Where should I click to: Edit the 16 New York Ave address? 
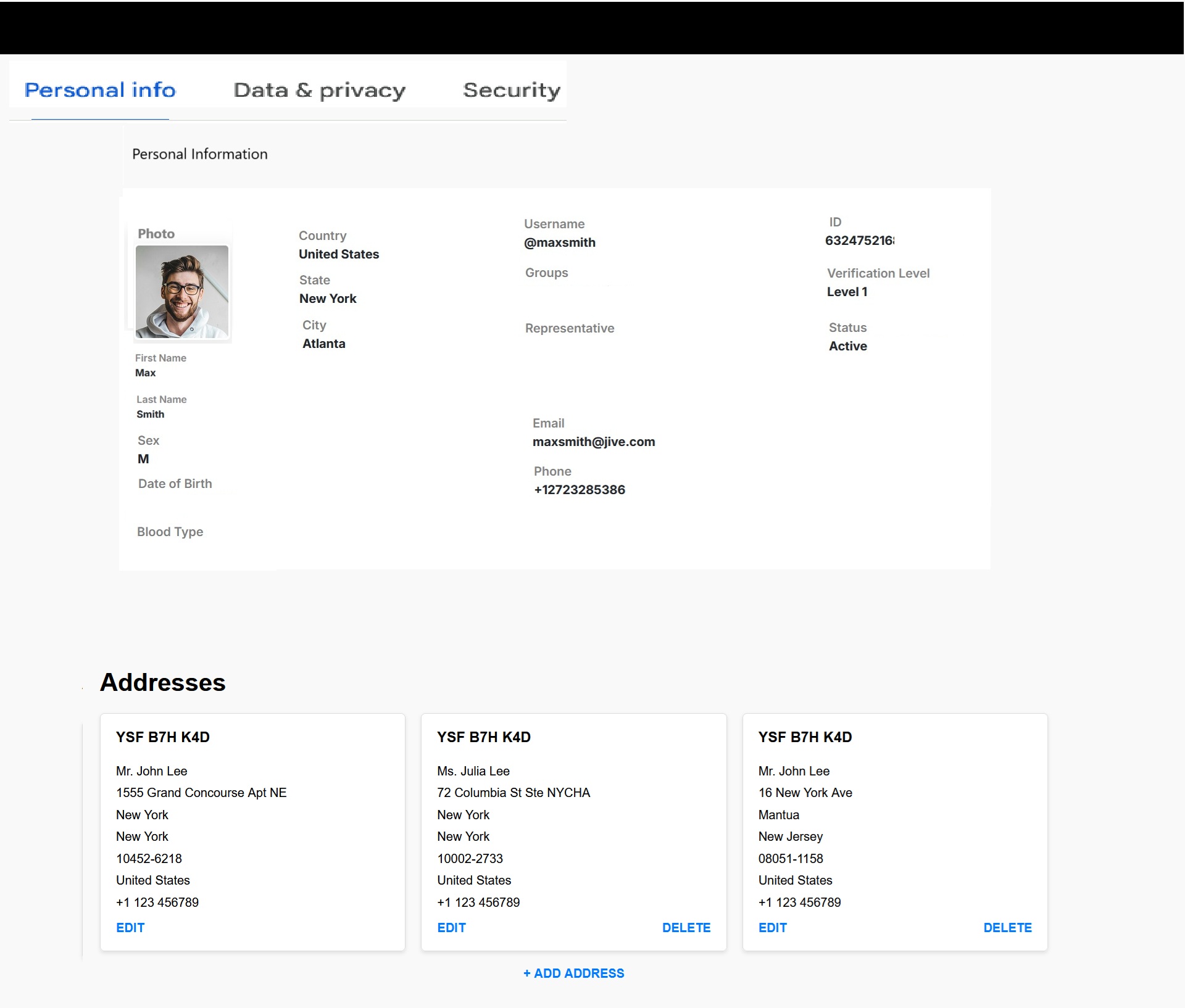point(772,928)
